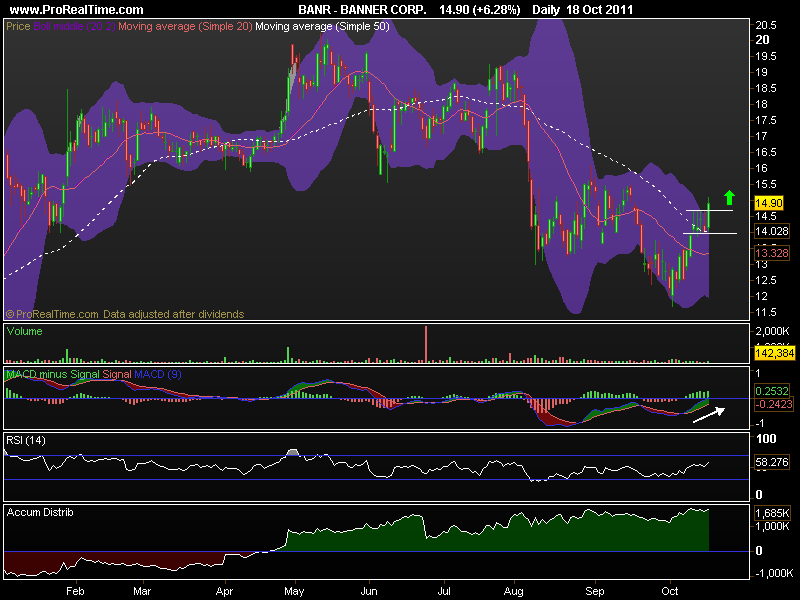Click the 2,000K volume axis label

(772, 331)
